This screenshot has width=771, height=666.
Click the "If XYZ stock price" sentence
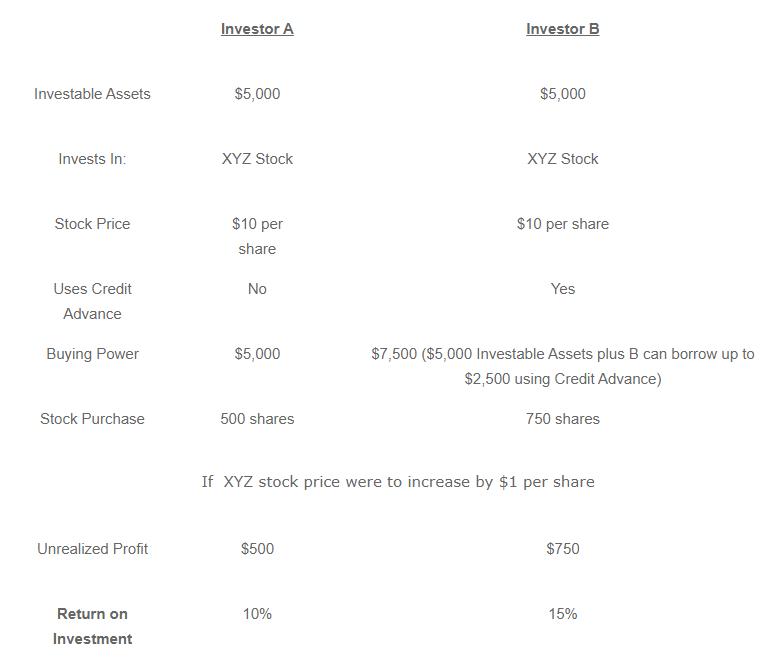click(398, 482)
